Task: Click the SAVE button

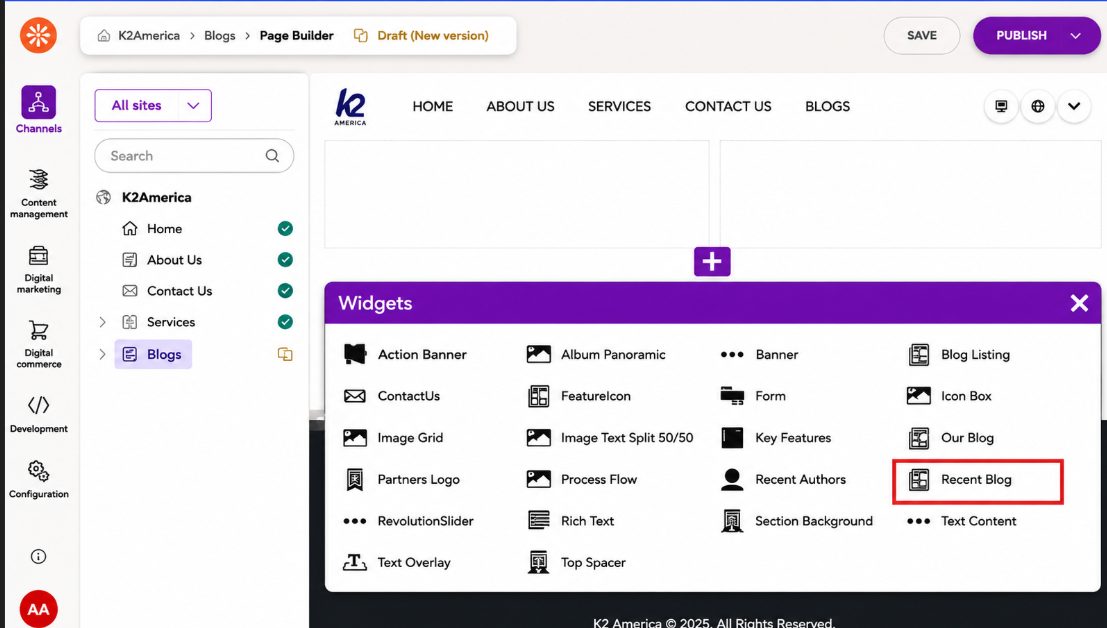Action: (x=921, y=35)
